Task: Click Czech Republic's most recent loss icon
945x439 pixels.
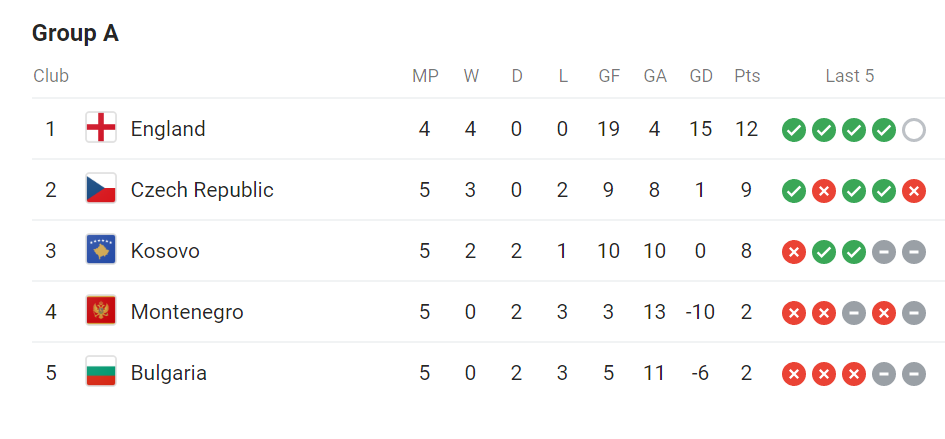Action: 914,191
